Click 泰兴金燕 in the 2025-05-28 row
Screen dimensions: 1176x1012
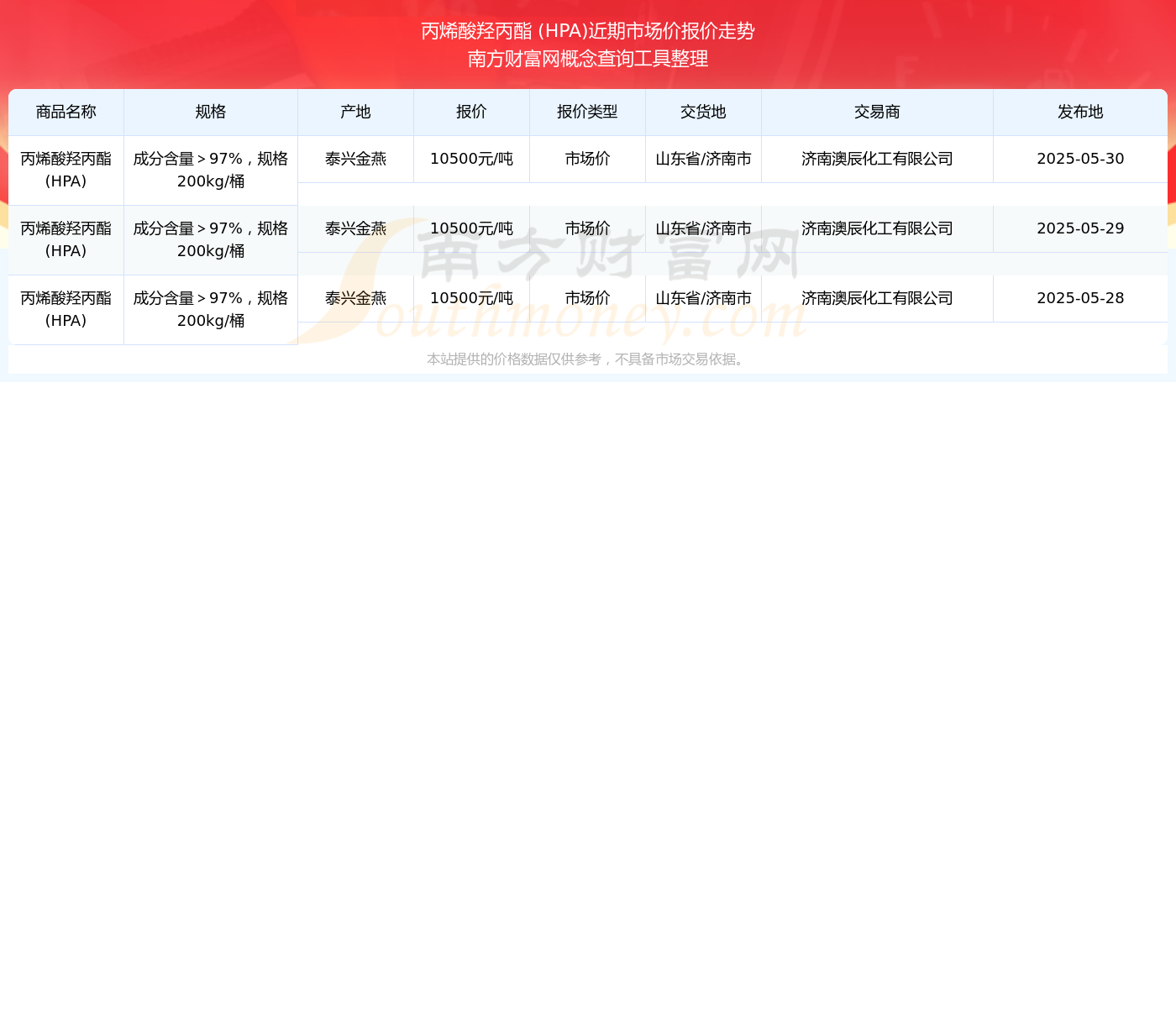pos(356,299)
